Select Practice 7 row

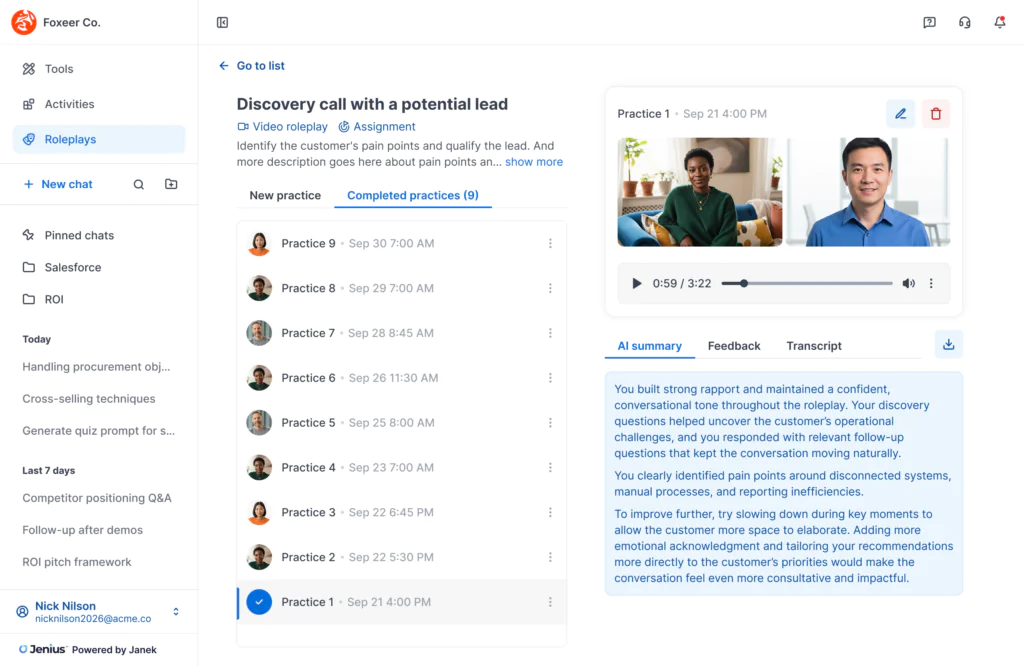click(402, 333)
